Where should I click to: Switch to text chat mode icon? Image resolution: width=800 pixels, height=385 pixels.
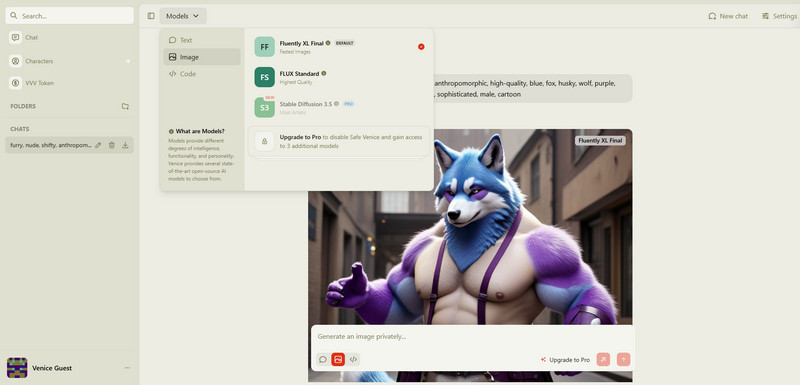click(x=323, y=359)
